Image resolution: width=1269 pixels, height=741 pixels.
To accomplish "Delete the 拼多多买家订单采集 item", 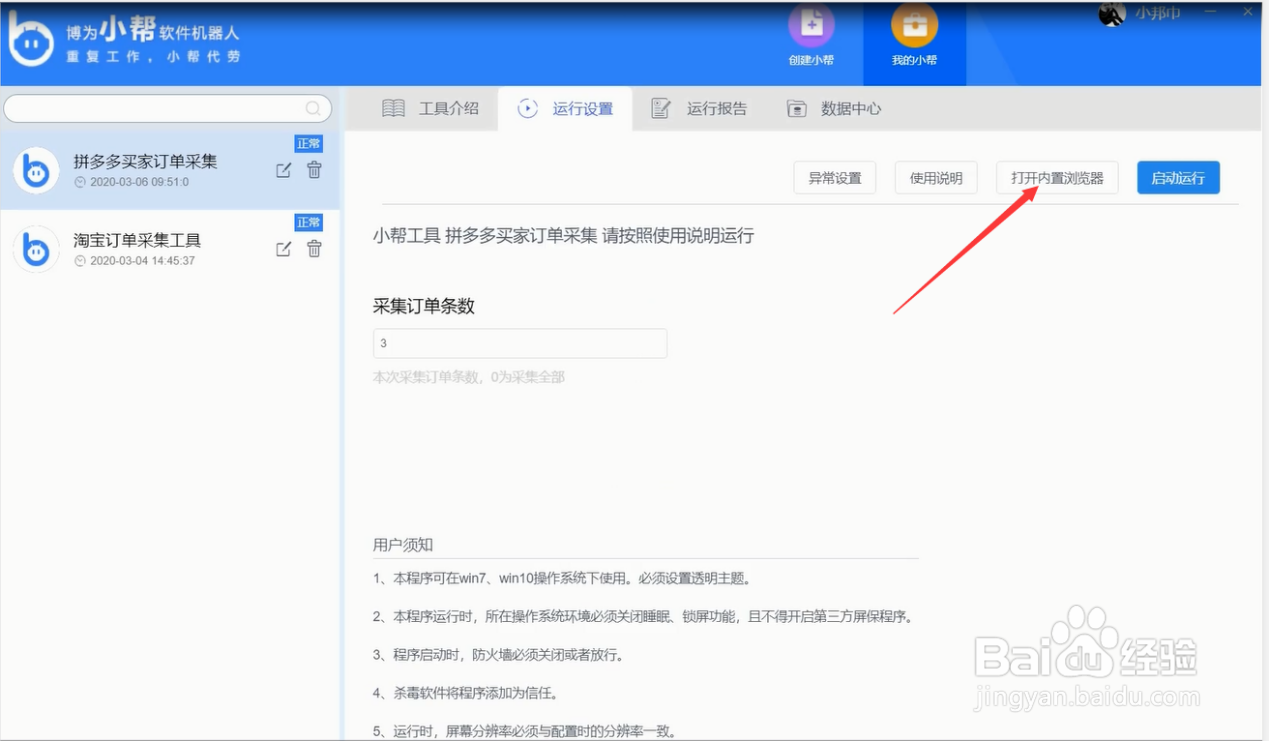I will [x=314, y=170].
